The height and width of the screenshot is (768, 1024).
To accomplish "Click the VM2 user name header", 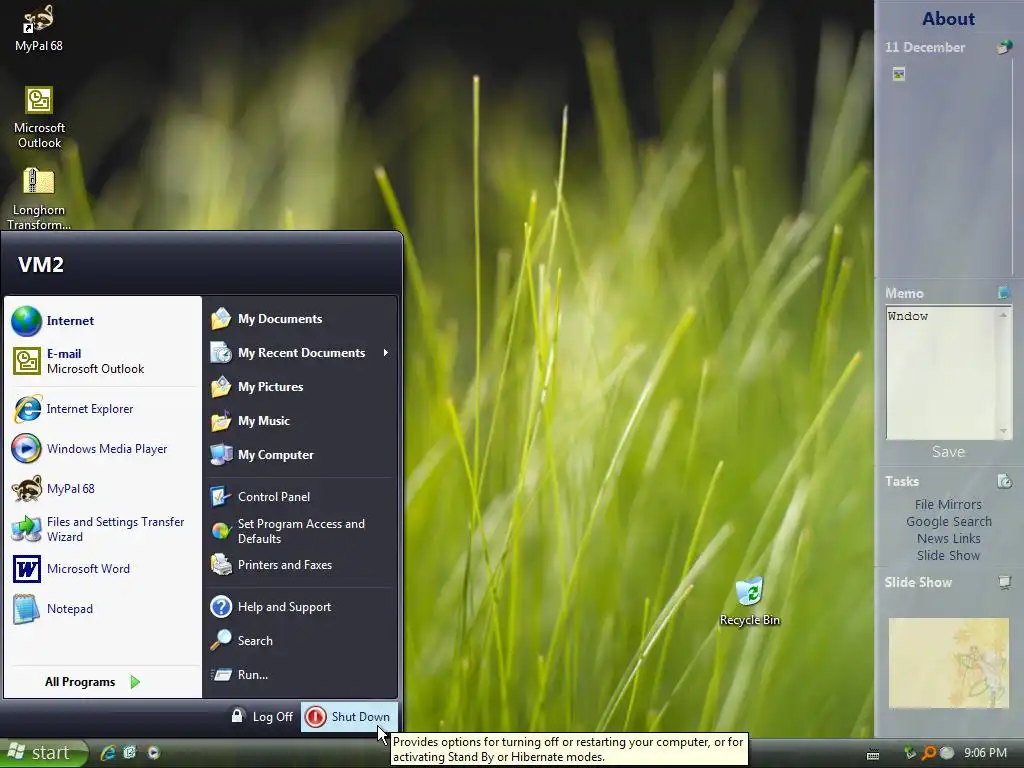I will coord(40,264).
